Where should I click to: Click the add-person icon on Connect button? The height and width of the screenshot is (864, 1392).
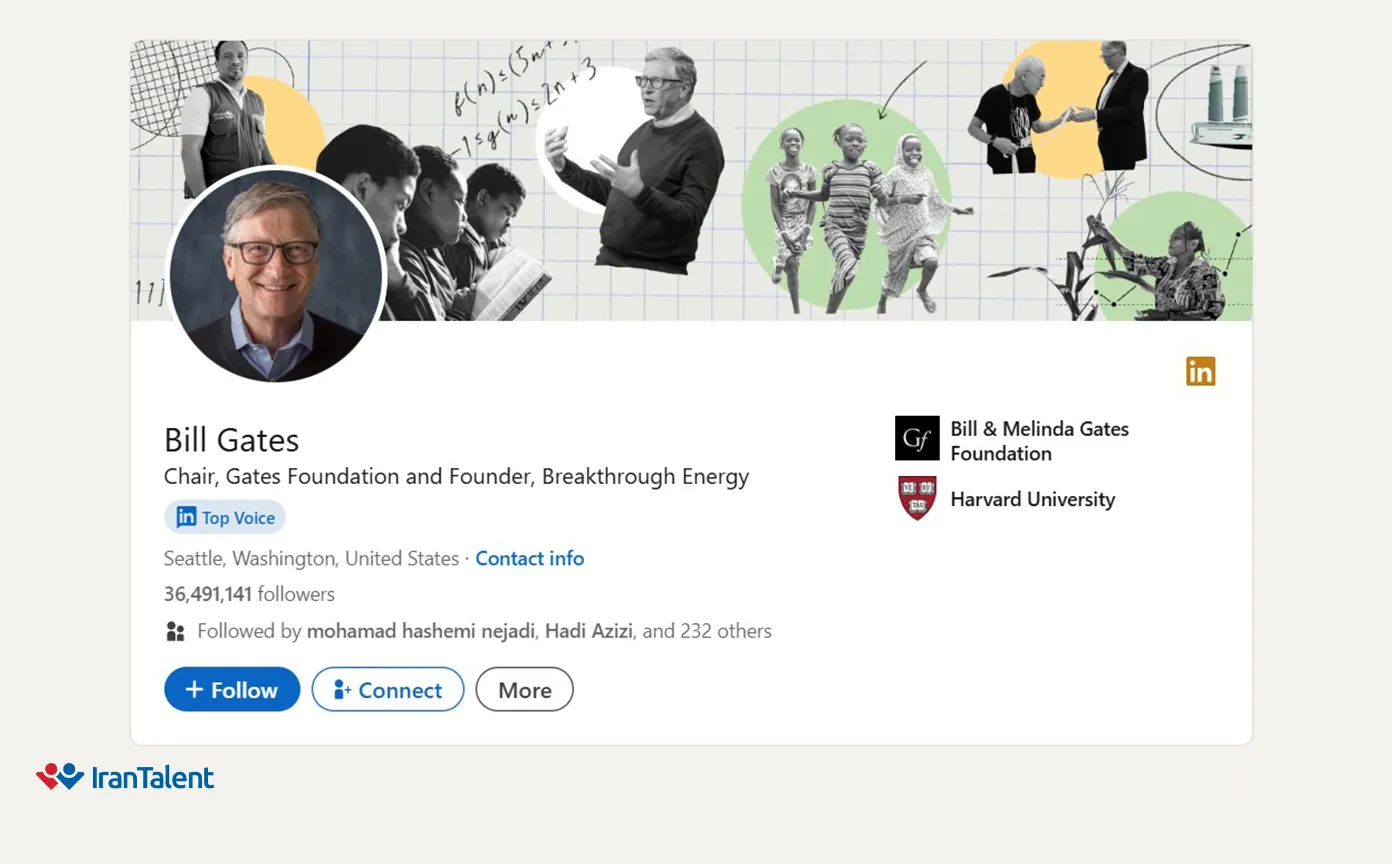[x=342, y=690]
